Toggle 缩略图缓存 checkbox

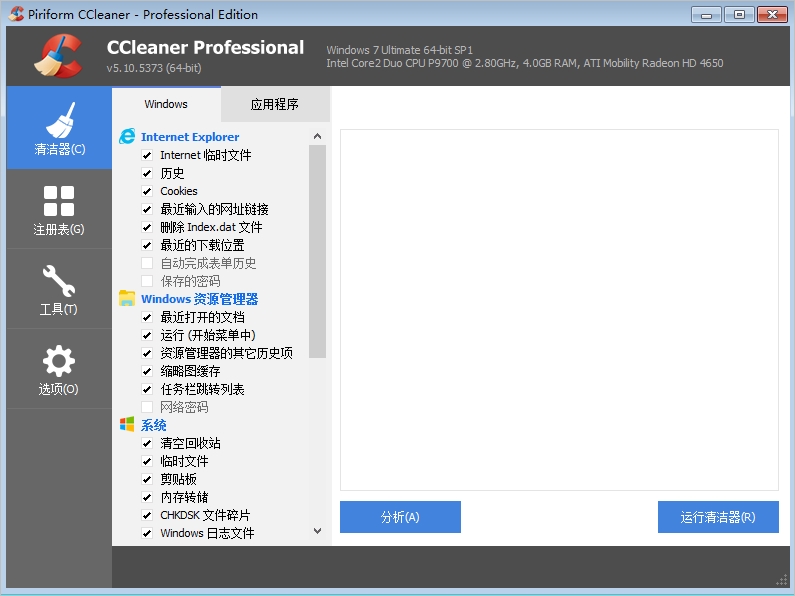147,371
